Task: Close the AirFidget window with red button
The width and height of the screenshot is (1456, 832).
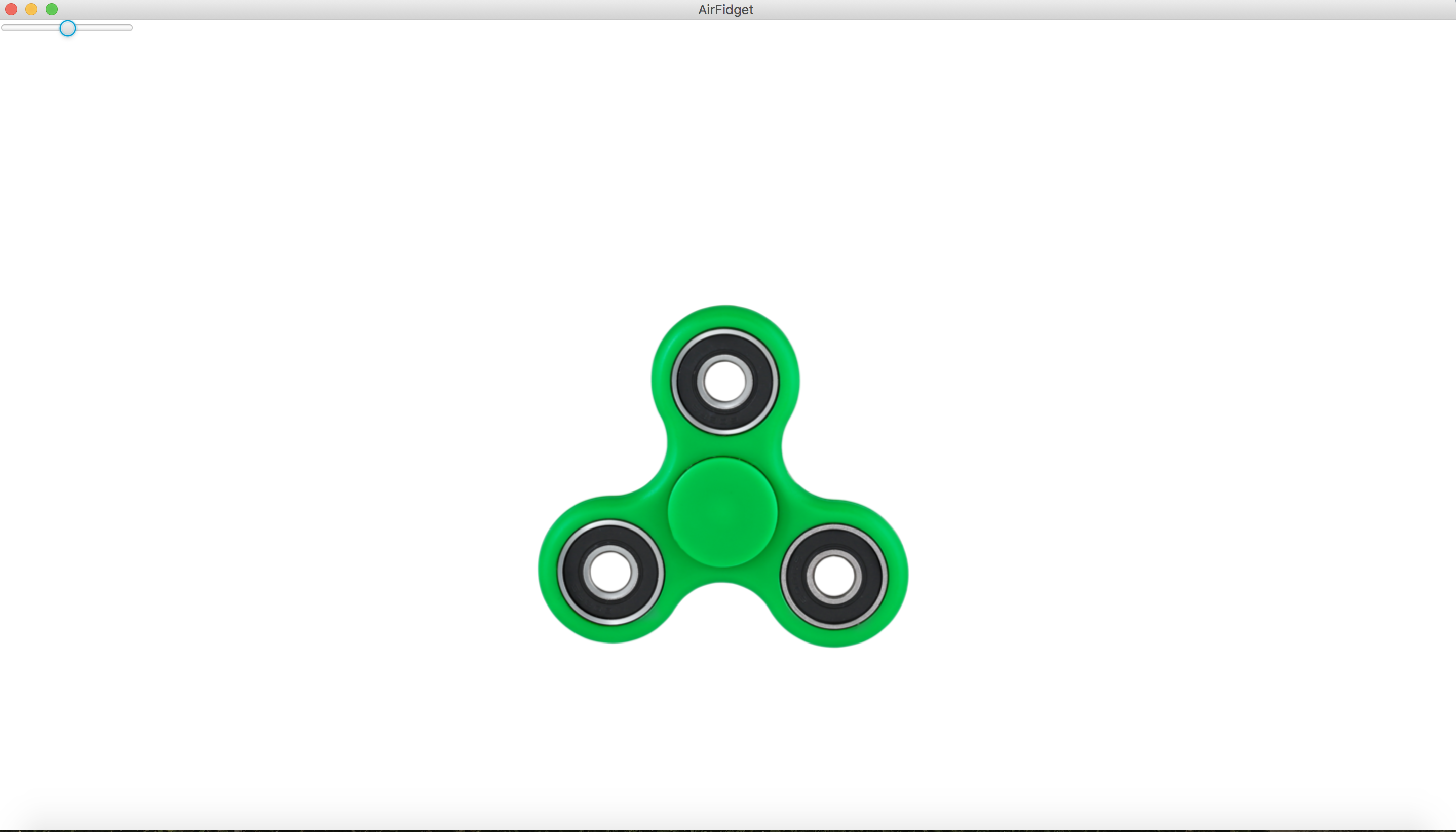Action: pyautogui.click(x=11, y=9)
